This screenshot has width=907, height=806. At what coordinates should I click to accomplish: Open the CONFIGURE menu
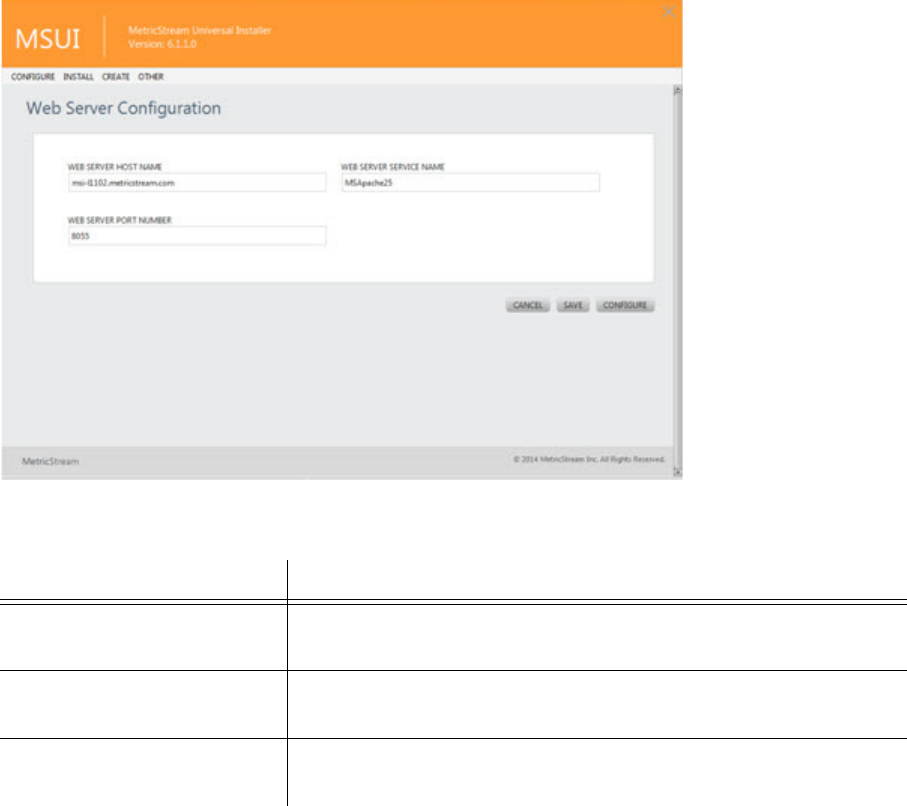[x=33, y=77]
